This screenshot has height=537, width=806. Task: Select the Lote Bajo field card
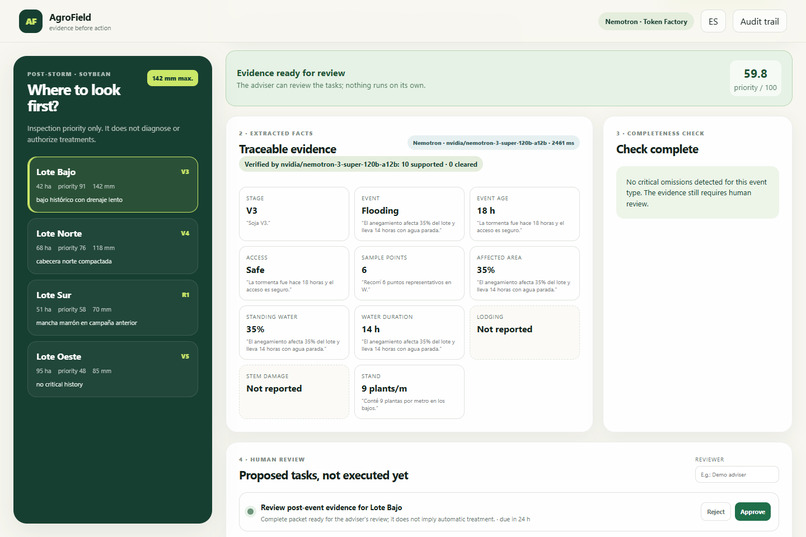pos(113,184)
